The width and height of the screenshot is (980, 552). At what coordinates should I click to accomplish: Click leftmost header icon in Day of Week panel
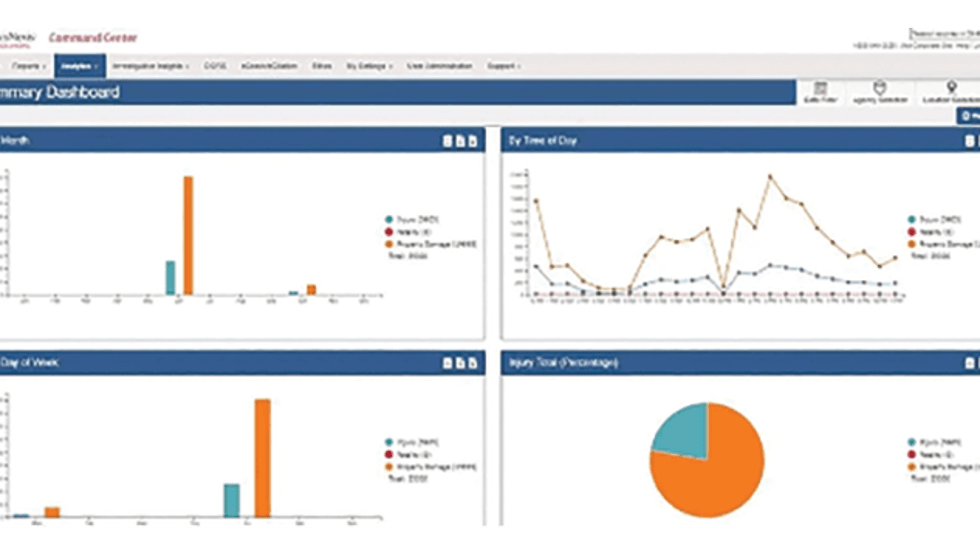pos(447,363)
